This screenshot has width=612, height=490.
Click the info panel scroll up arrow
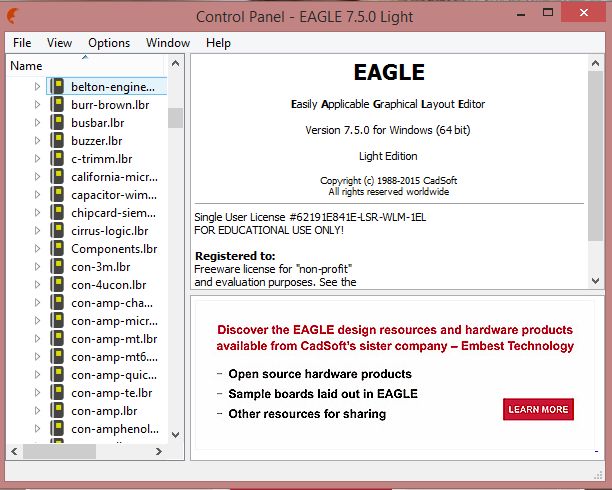pos(595,63)
